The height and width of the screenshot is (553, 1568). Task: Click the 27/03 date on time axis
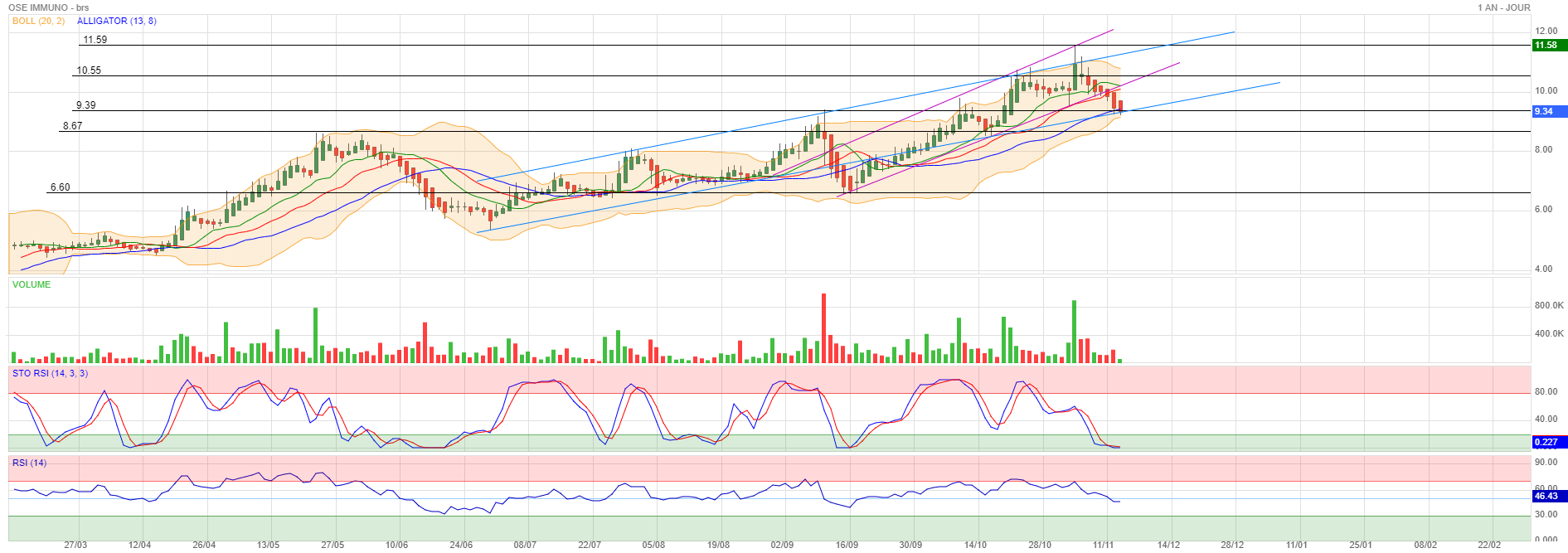point(75,545)
